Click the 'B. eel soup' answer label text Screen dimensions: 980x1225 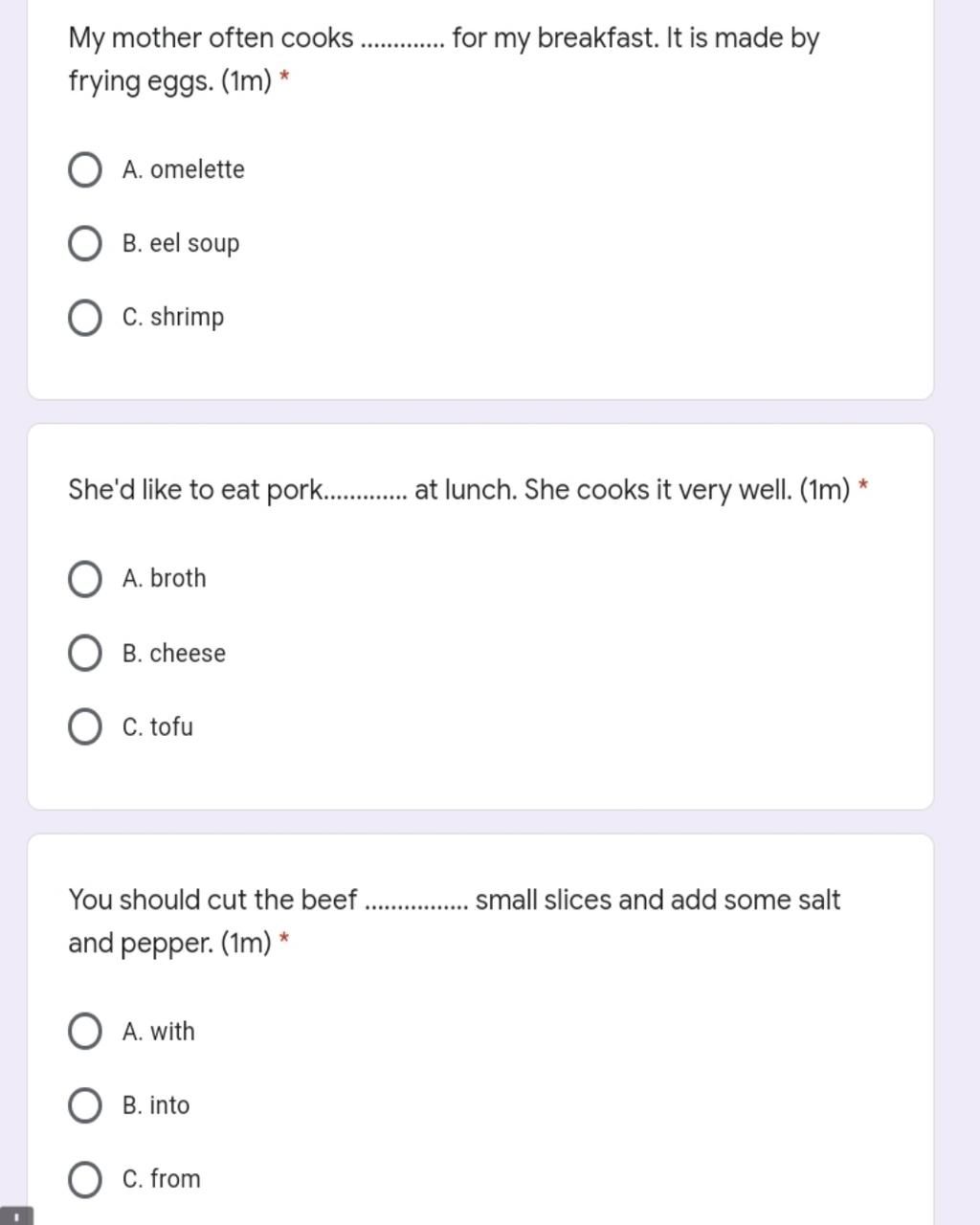click(181, 243)
